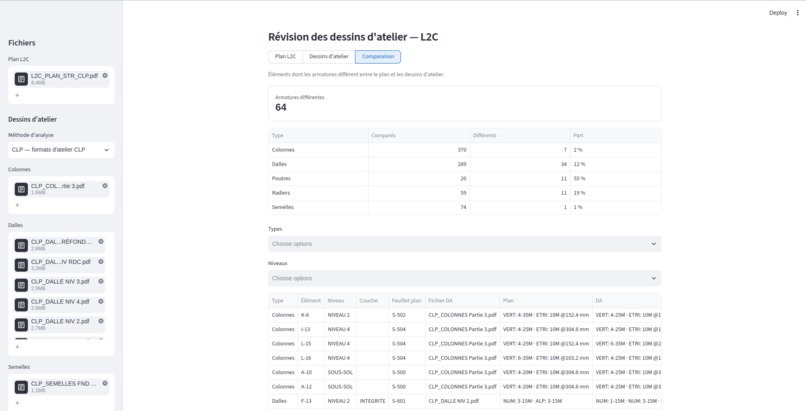Add a Colonnes file with the plus icon
806x411 pixels.
point(17,205)
